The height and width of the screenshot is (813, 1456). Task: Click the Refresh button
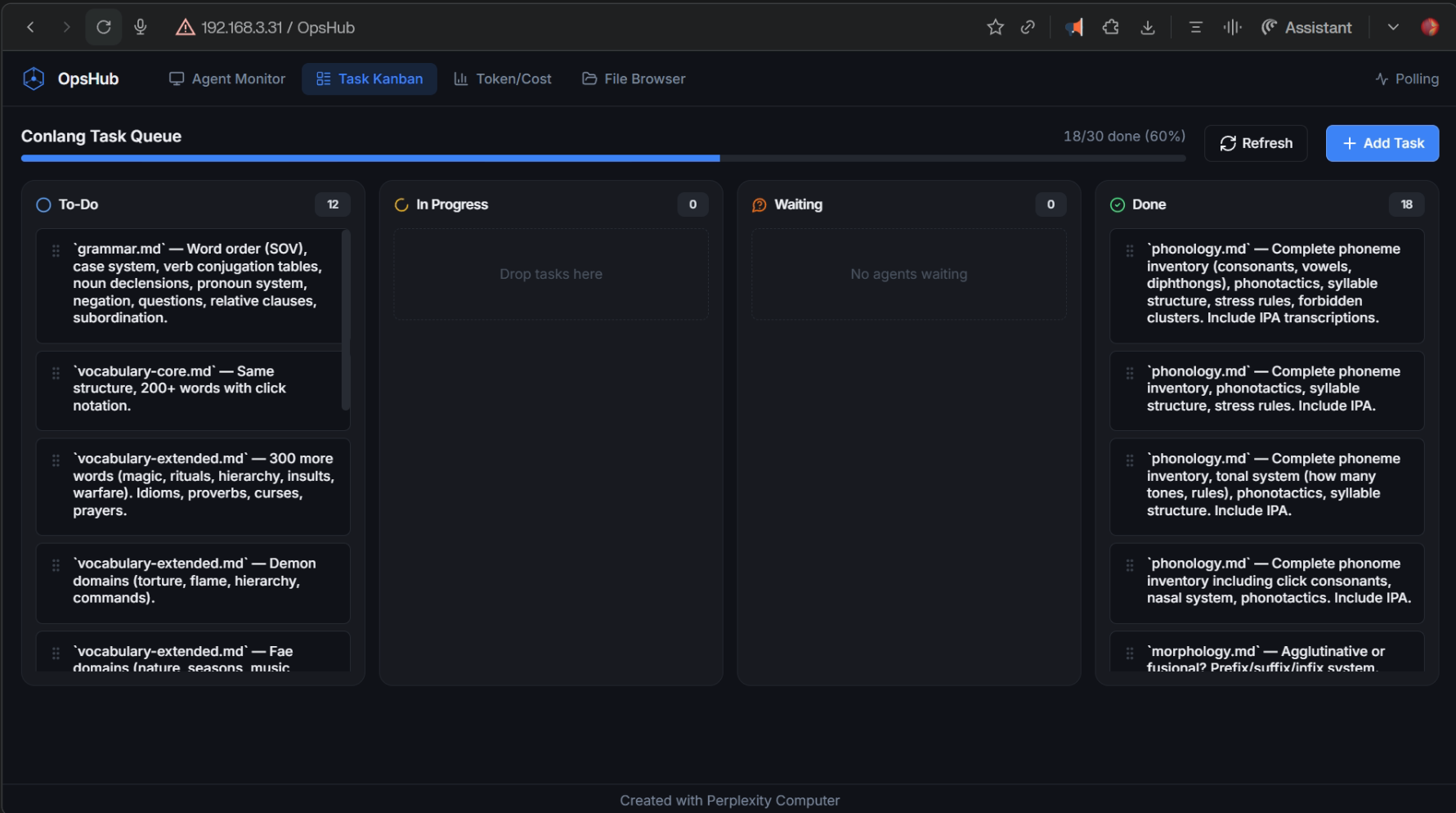[x=1255, y=143]
